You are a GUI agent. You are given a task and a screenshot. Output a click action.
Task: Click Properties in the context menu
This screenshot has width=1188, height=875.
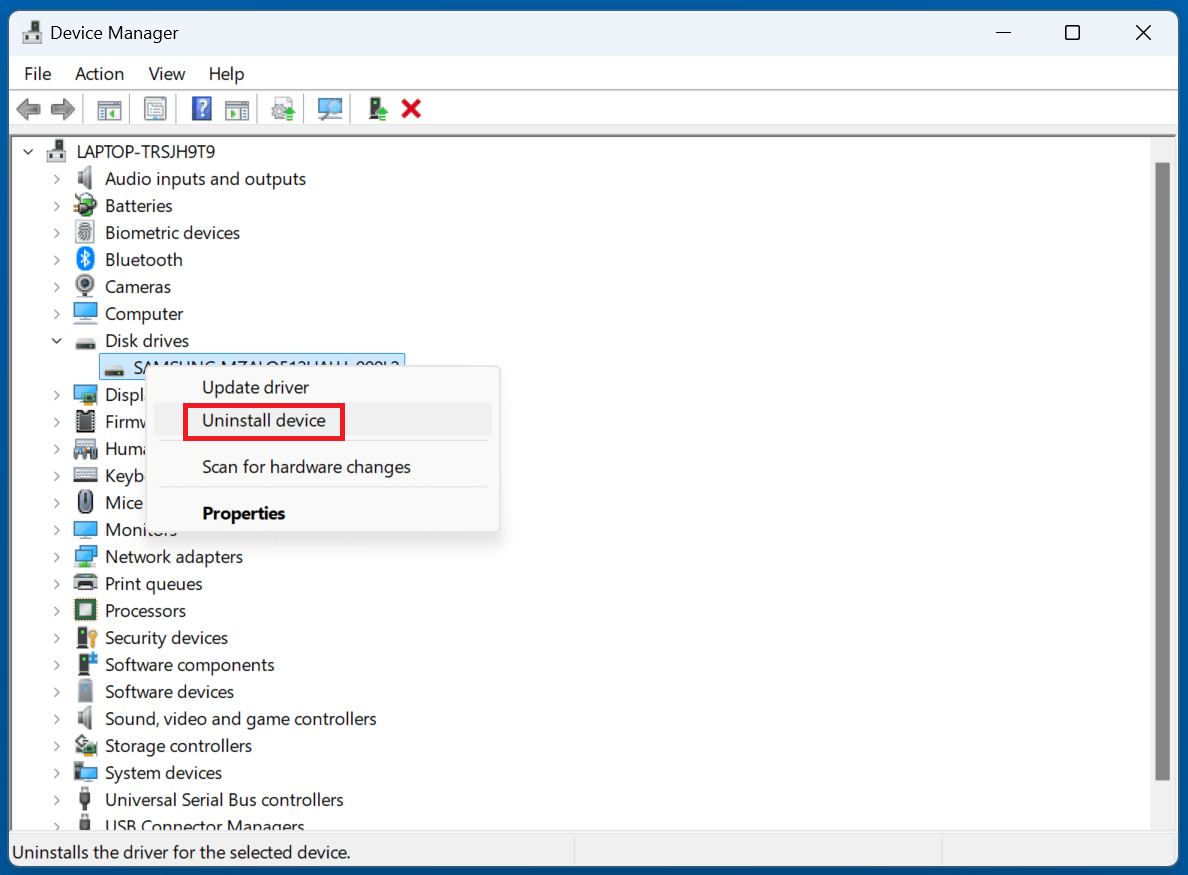[x=243, y=513]
